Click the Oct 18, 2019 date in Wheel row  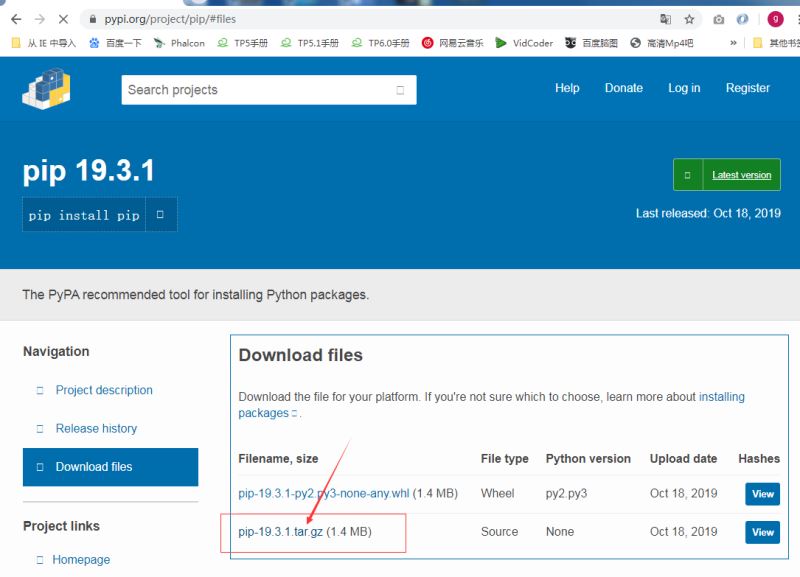tap(683, 493)
